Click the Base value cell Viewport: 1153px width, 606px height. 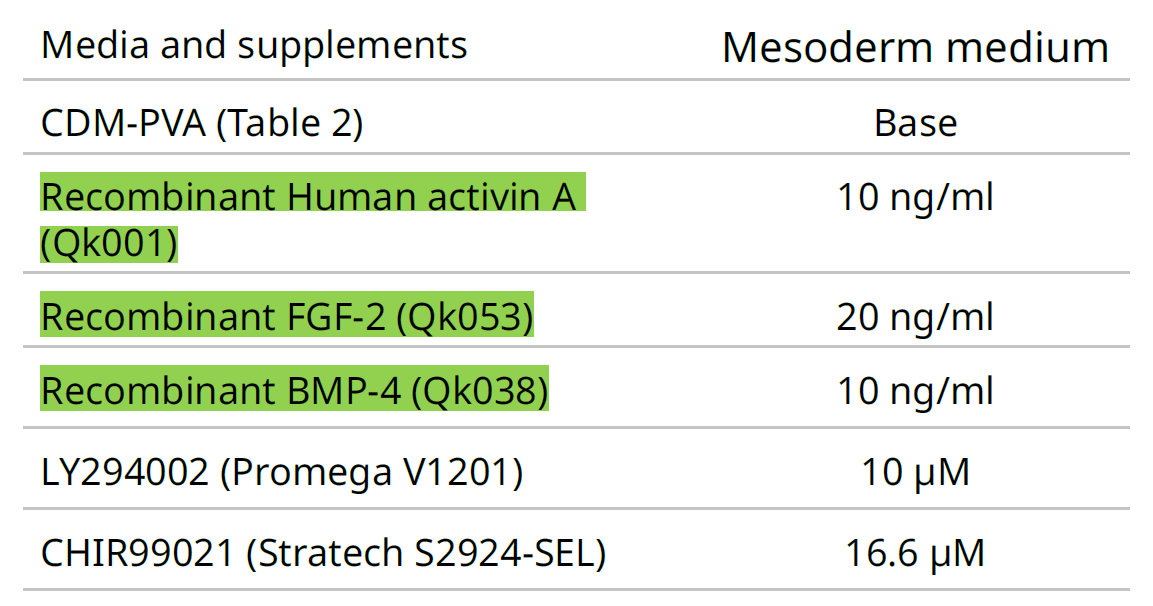pyautogui.click(x=915, y=123)
